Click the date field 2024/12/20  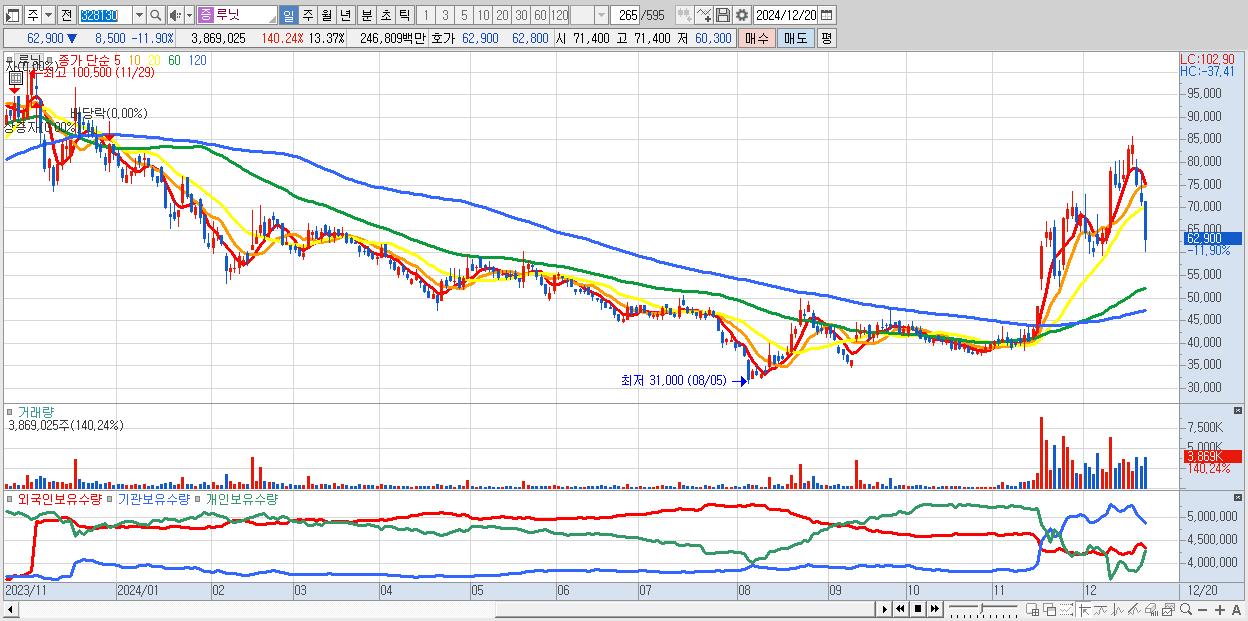pyautogui.click(x=786, y=16)
